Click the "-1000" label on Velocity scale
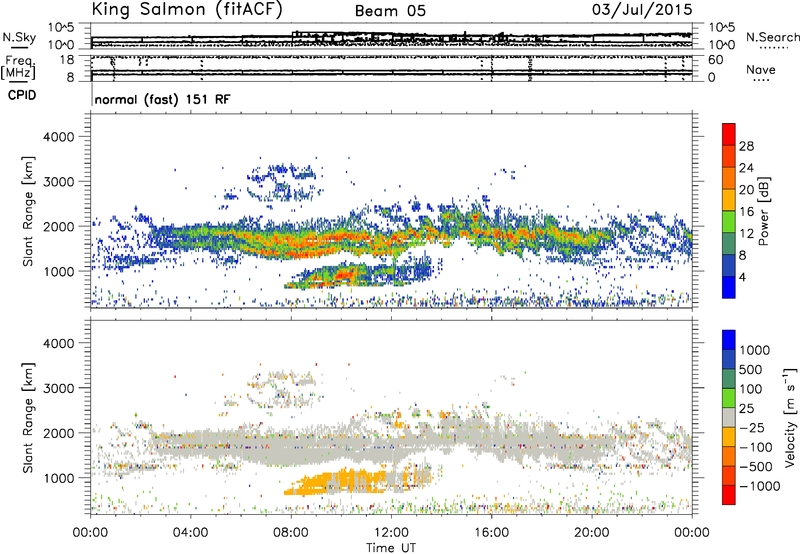The image size is (800, 554). tap(760, 486)
